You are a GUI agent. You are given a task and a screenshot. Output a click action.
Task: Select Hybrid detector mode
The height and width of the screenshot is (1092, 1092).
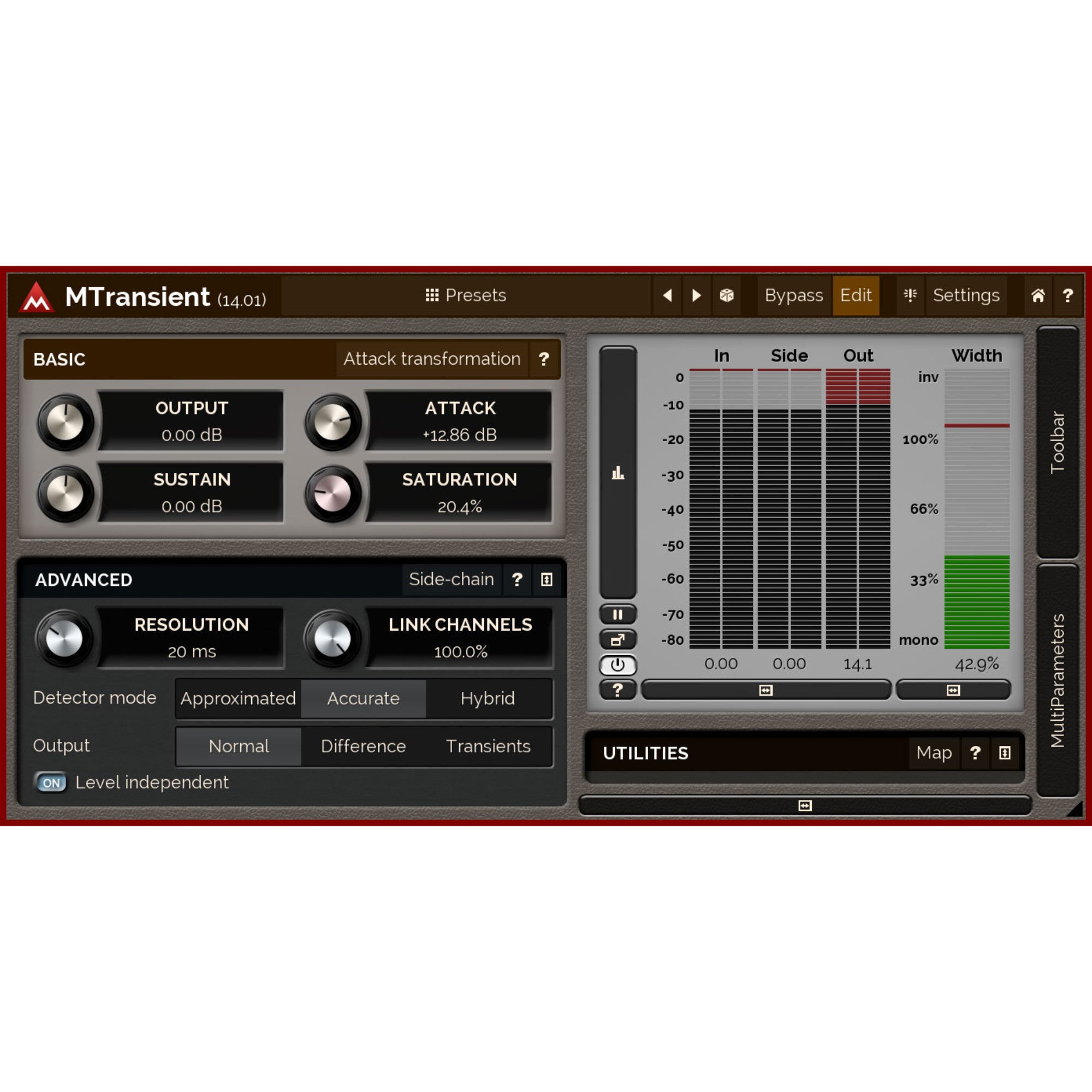click(x=488, y=699)
